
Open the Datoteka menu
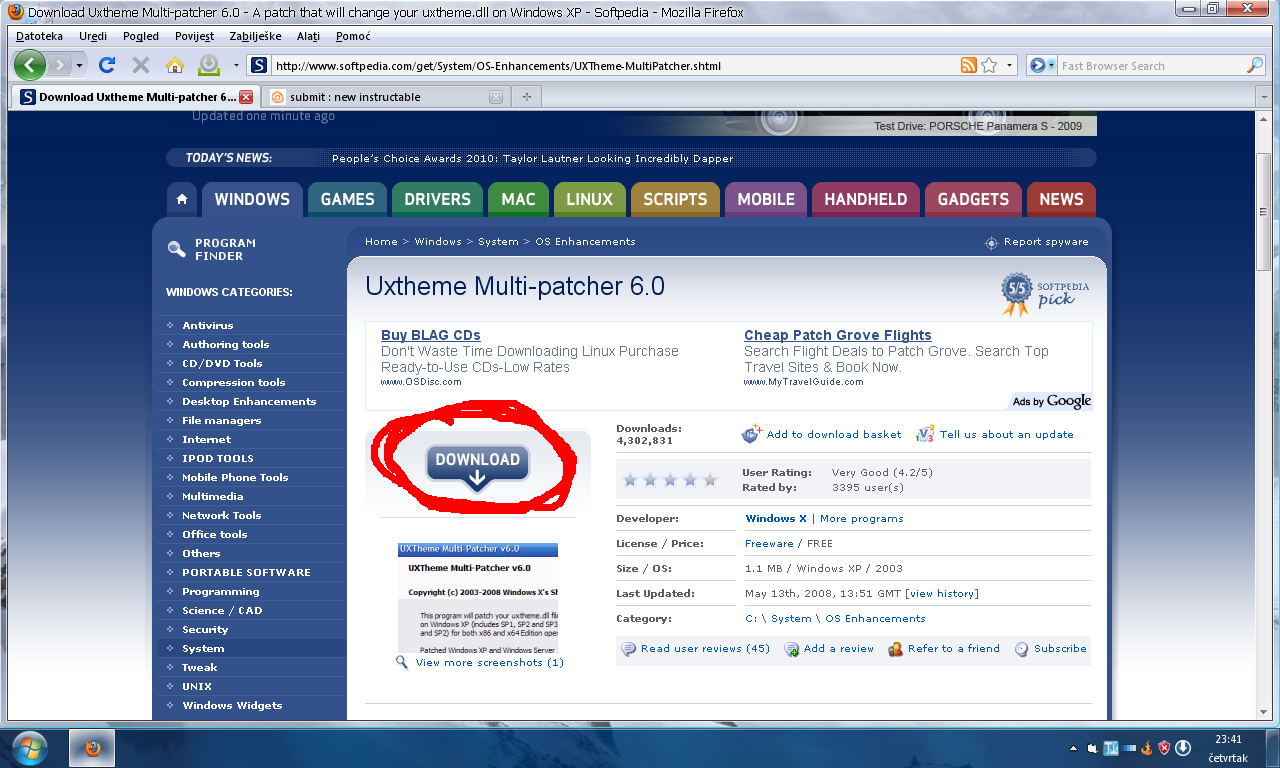(x=40, y=36)
